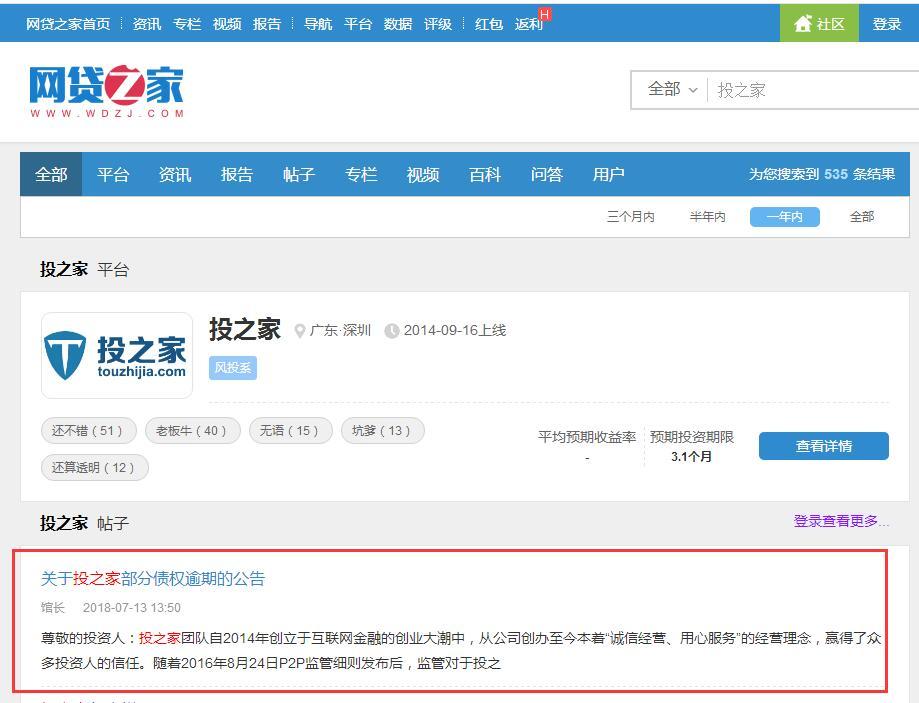Switch to the 平台 results tab

coord(113,174)
